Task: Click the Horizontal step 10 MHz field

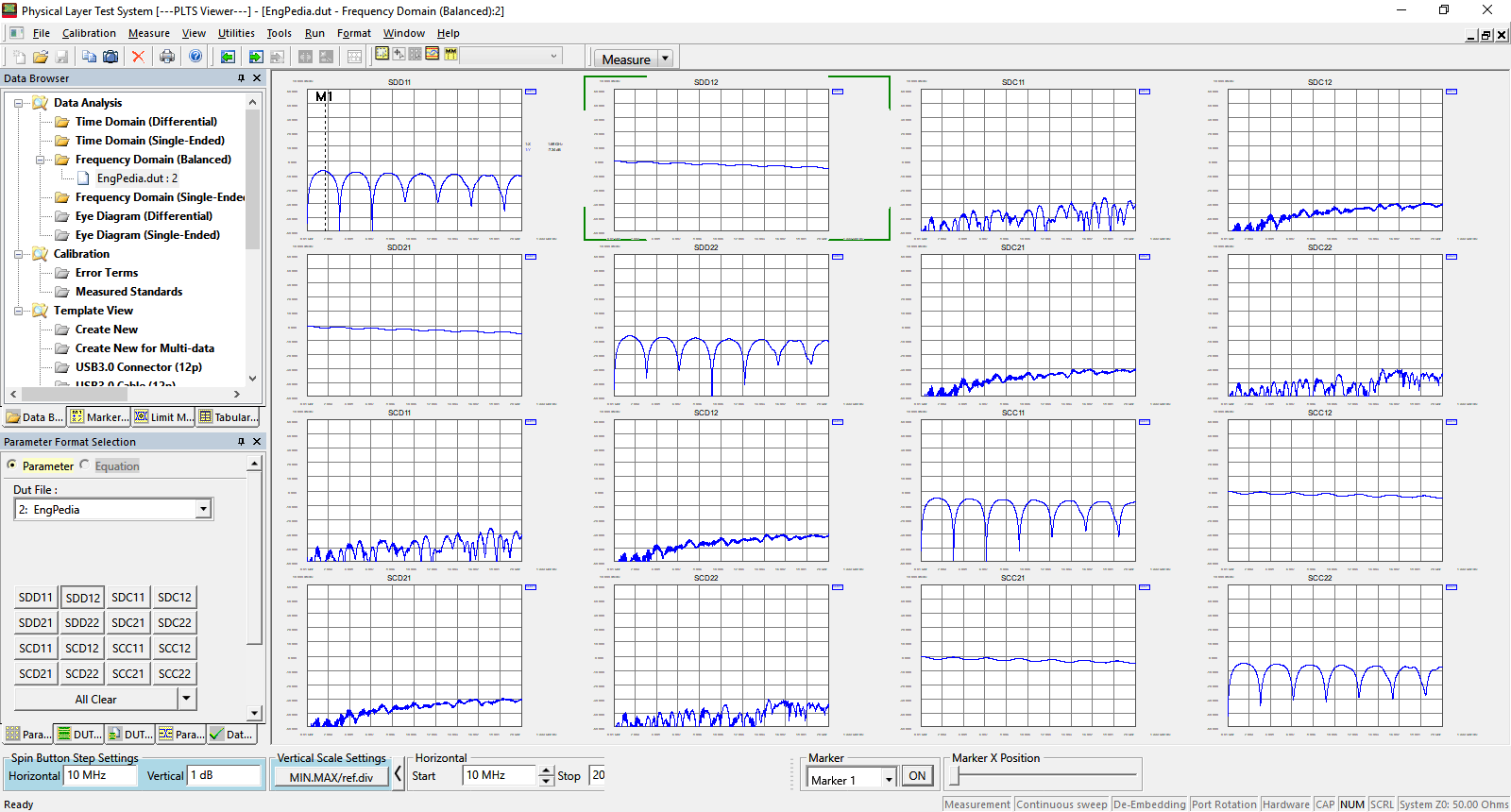Action: [x=99, y=775]
